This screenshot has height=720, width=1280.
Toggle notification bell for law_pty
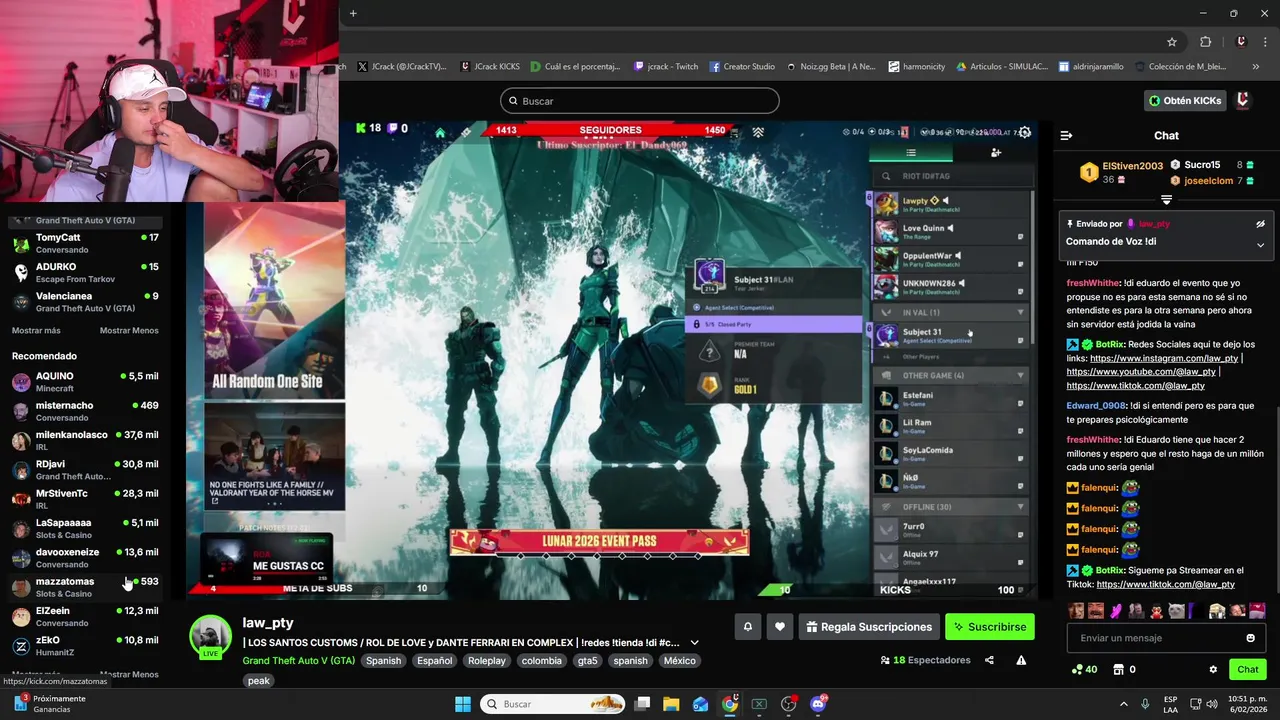[747, 627]
